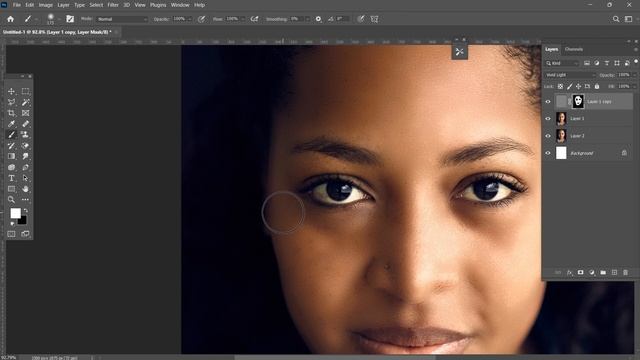
Task: Select the Eyedropper tool
Action: pos(11,124)
